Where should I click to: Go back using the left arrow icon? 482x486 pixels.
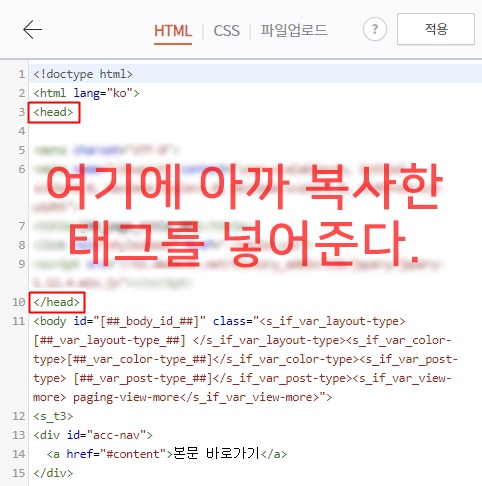click(x=32, y=29)
